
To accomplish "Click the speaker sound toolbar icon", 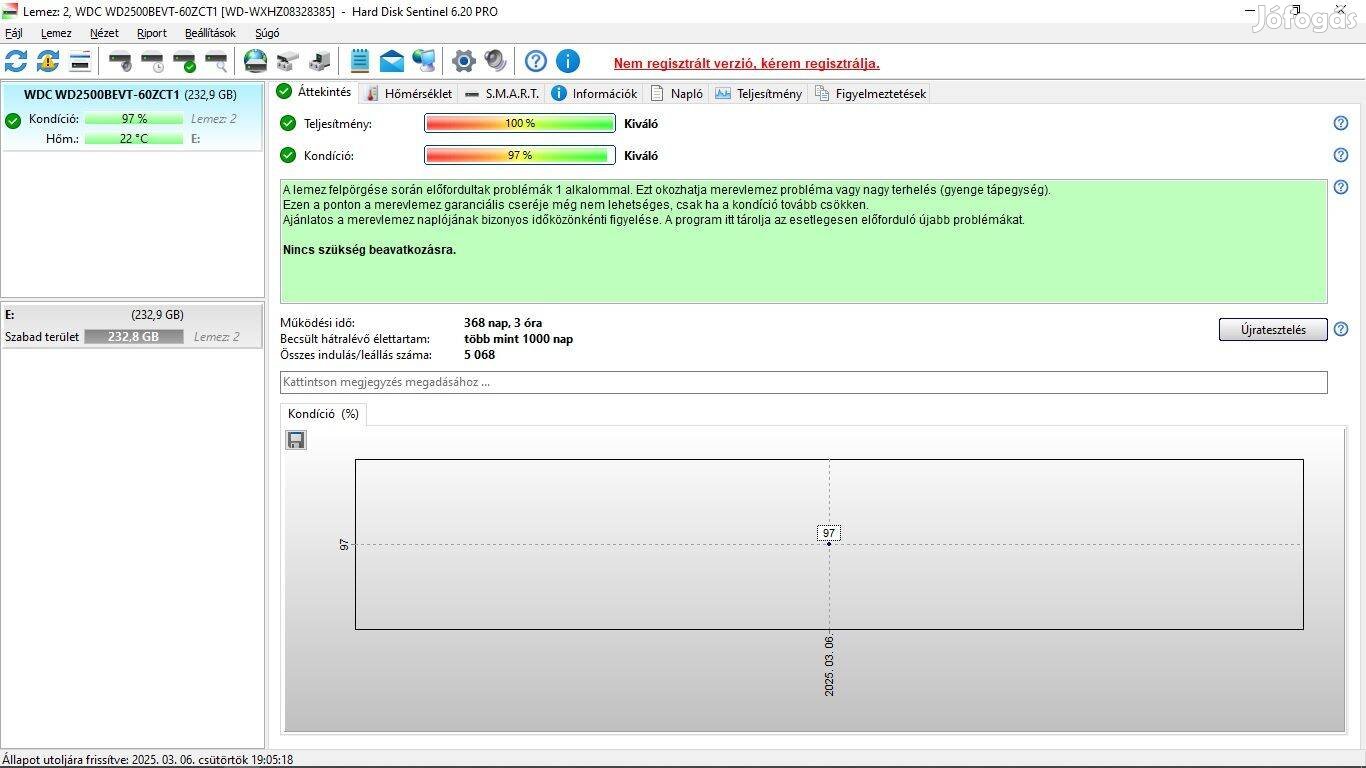I will coord(496,61).
